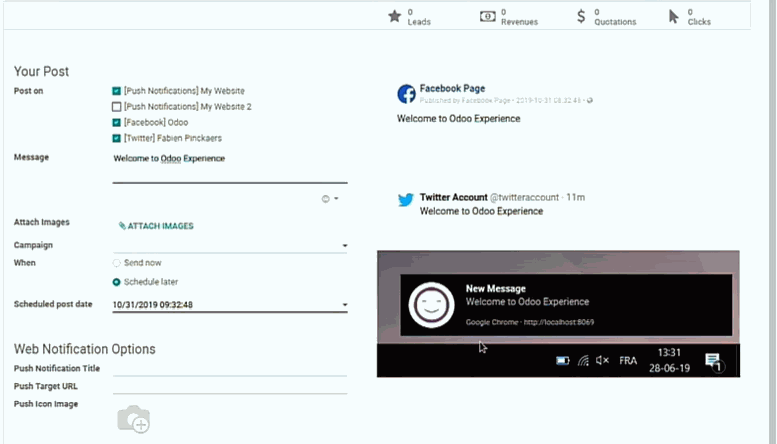Click the Twitter bird icon in preview
The image size is (777, 444).
click(406, 200)
